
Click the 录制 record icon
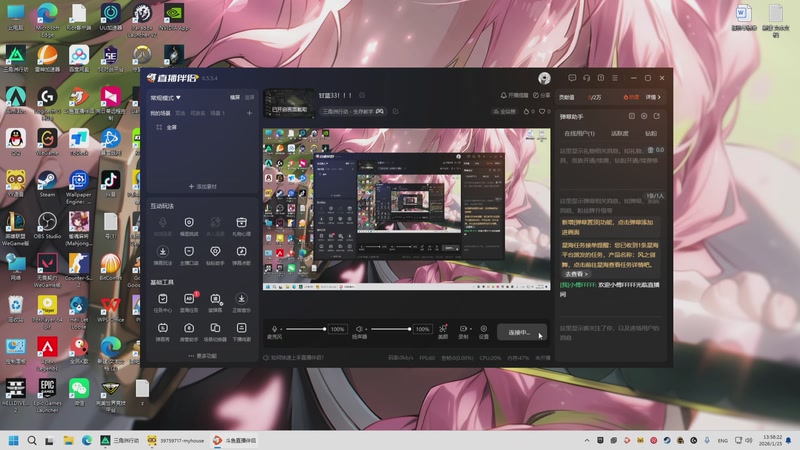pyautogui.click(x=463, y=329)
